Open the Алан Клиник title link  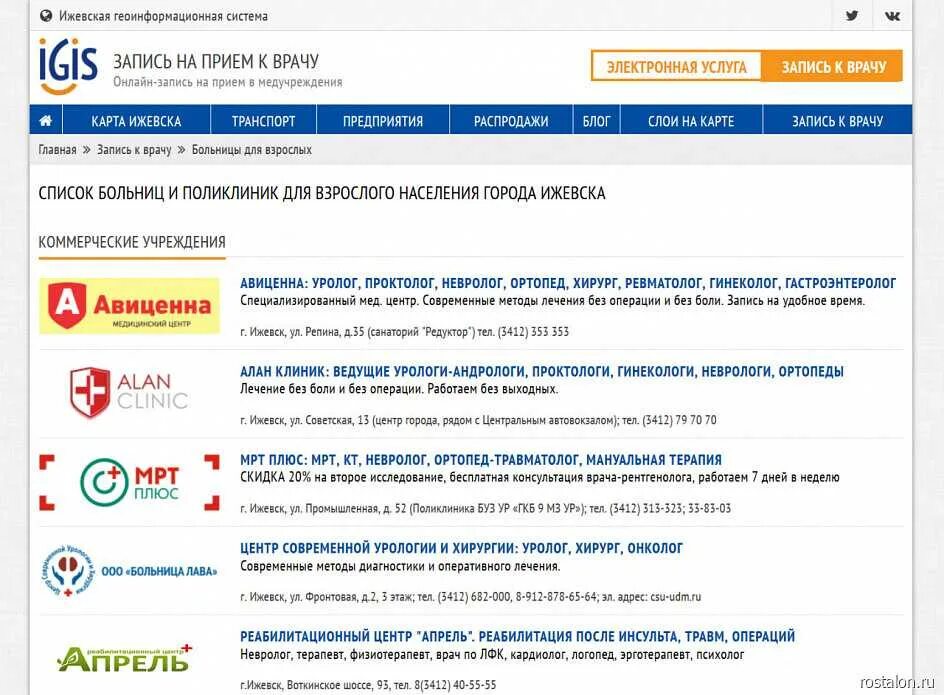pyautogui.click(x=541, y=371)
